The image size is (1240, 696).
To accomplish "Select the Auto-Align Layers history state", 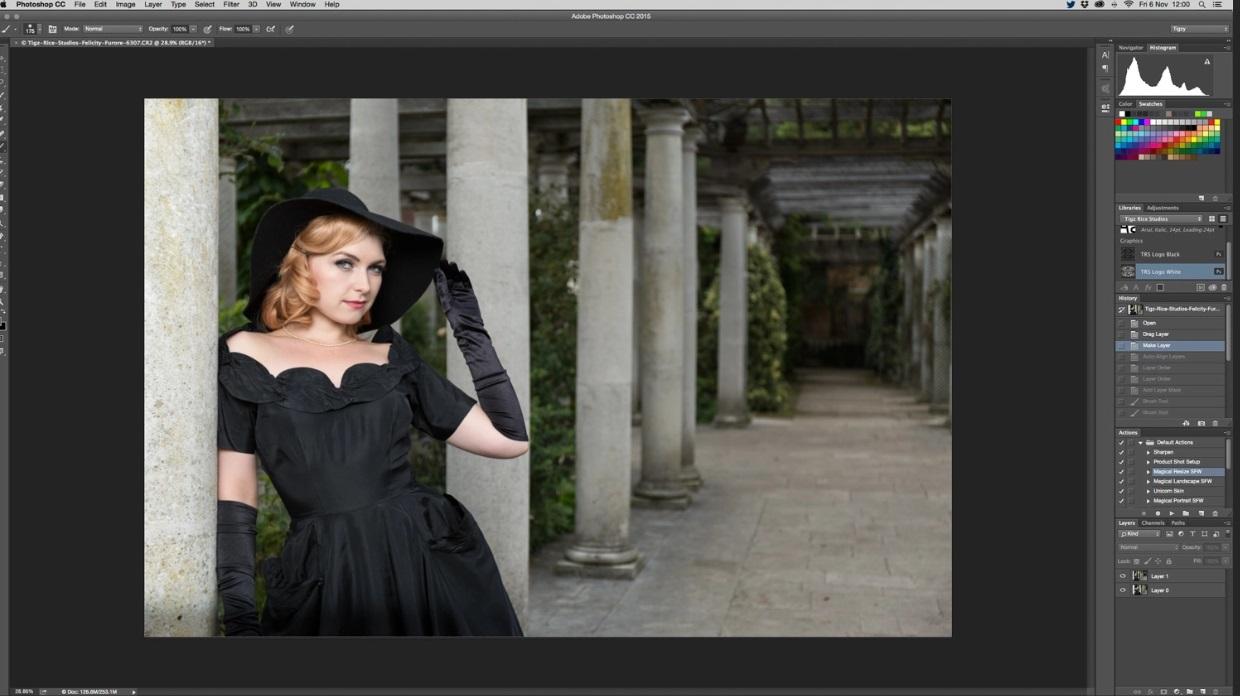I will point(1170,357).
